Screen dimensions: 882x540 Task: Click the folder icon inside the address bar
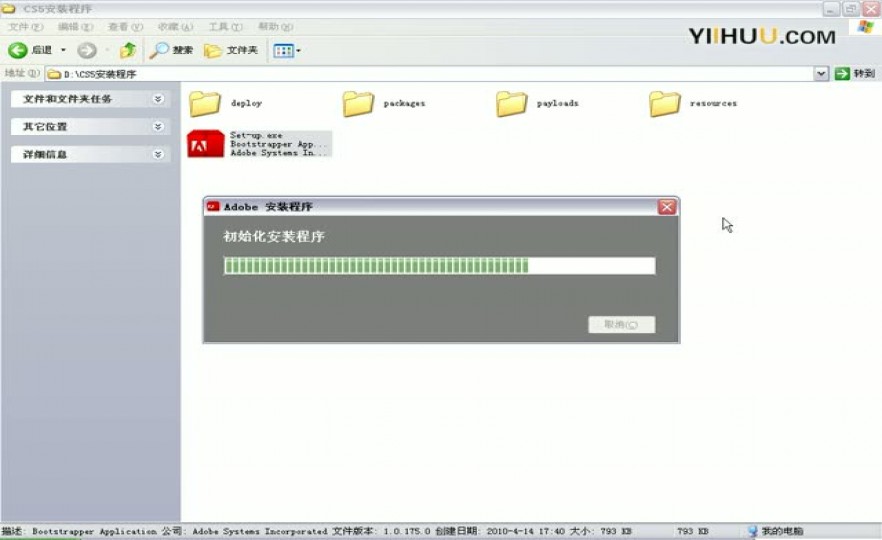click(x=54, y=74)
